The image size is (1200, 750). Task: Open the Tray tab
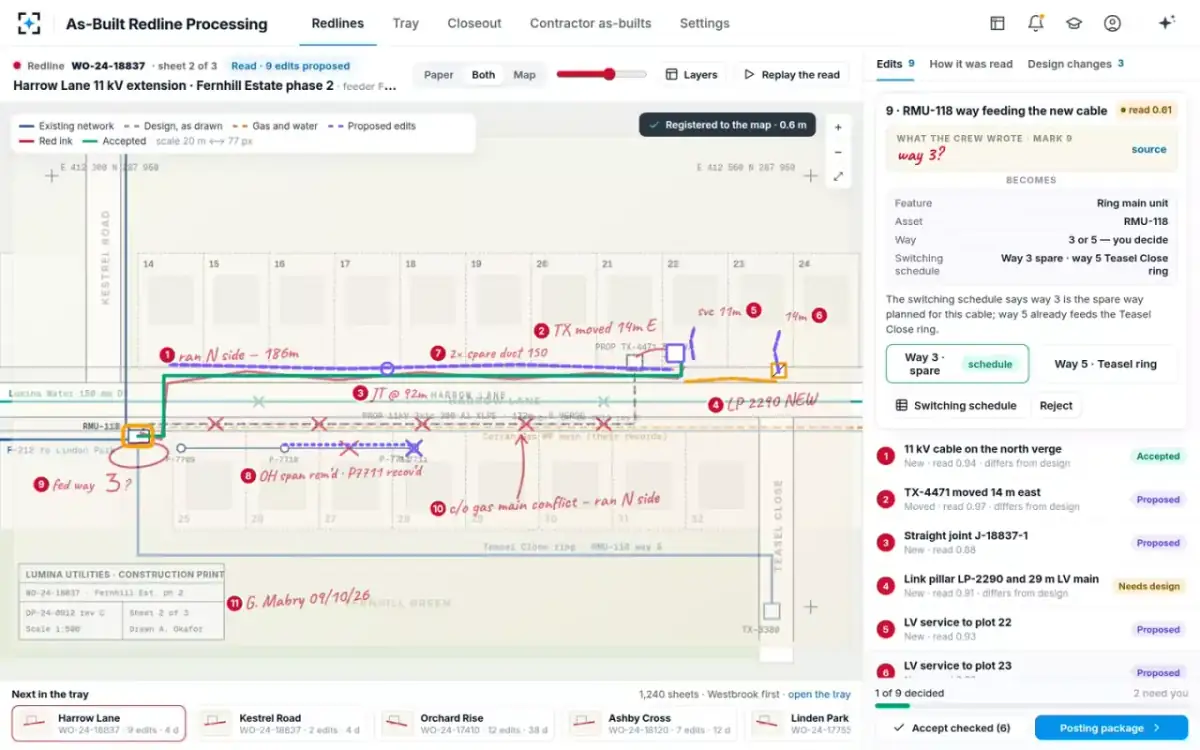pos(405,23)
